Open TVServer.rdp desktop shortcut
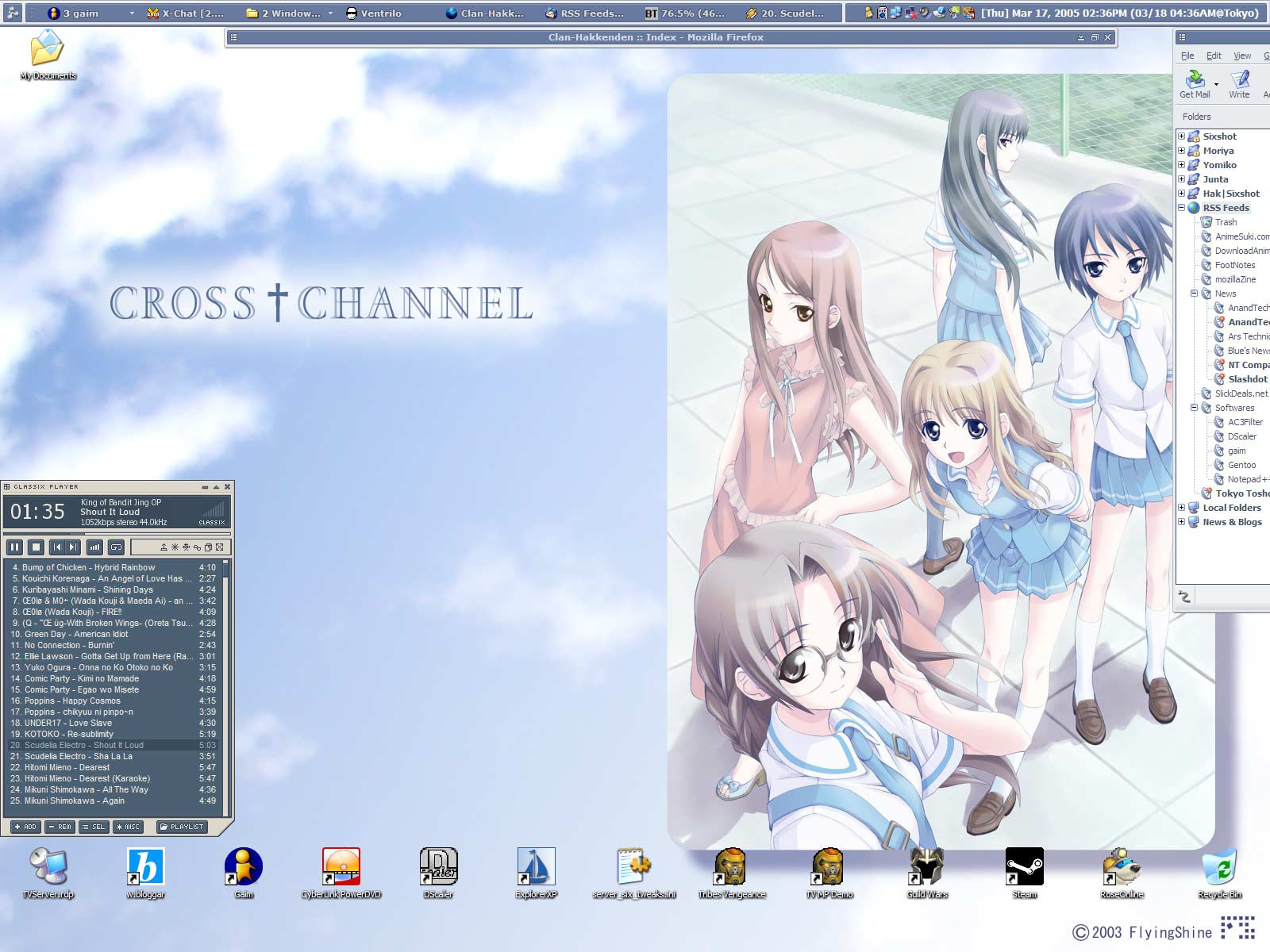This screenshot has height=952, width=1270. (48, 873)
